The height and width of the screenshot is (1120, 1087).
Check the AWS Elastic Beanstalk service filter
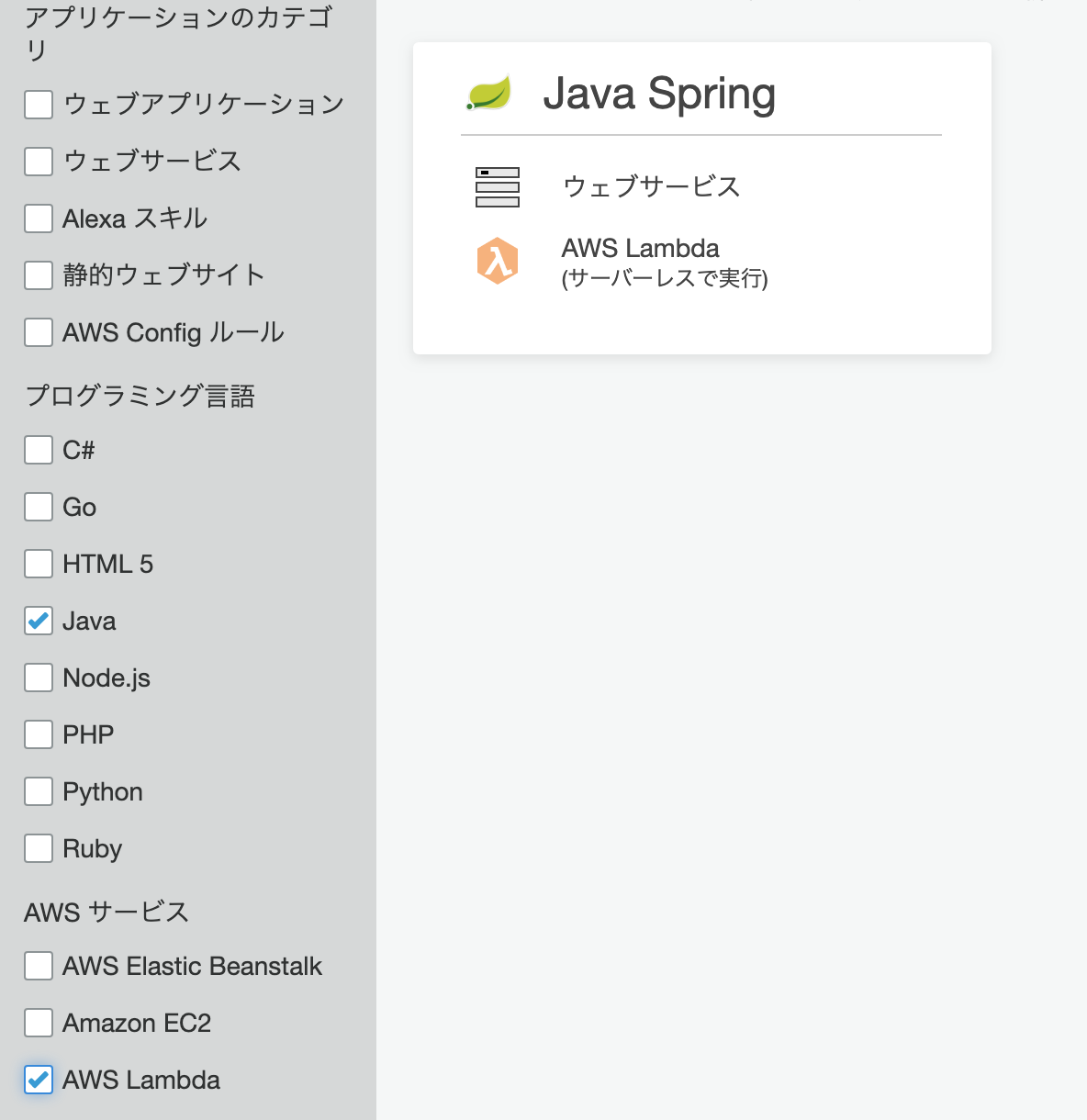tap(38, 966)
